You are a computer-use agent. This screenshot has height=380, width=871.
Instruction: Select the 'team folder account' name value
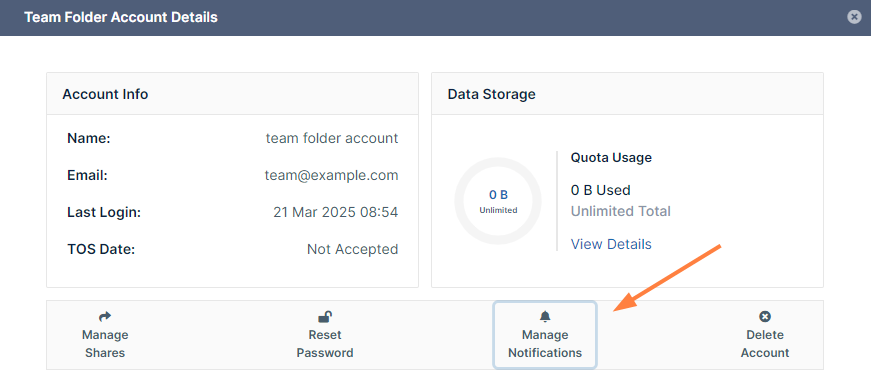click(332, 138)
